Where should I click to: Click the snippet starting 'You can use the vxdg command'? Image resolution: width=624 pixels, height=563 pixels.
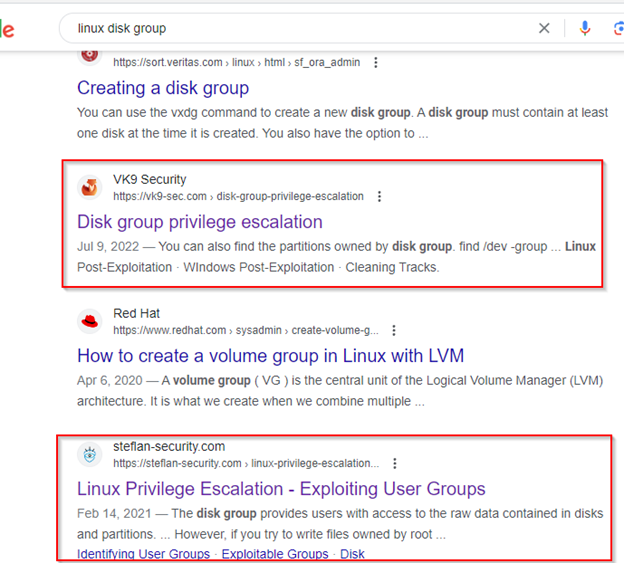tap(343, 123)
